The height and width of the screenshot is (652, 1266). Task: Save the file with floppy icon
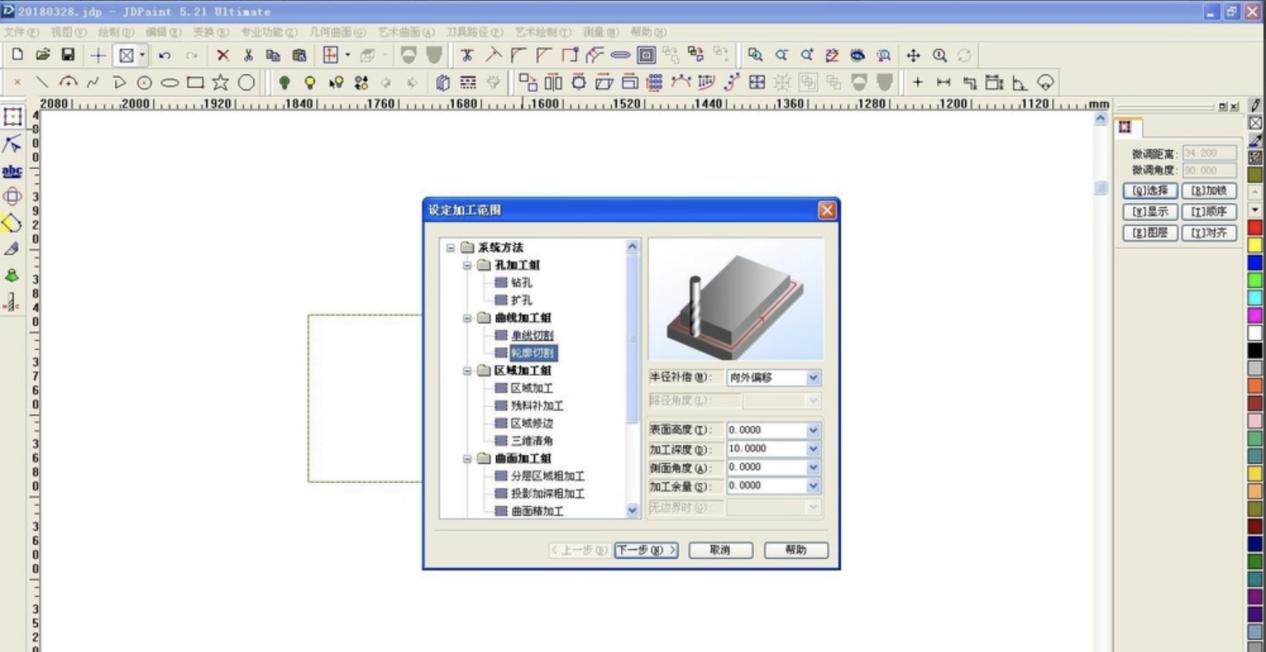68,55
